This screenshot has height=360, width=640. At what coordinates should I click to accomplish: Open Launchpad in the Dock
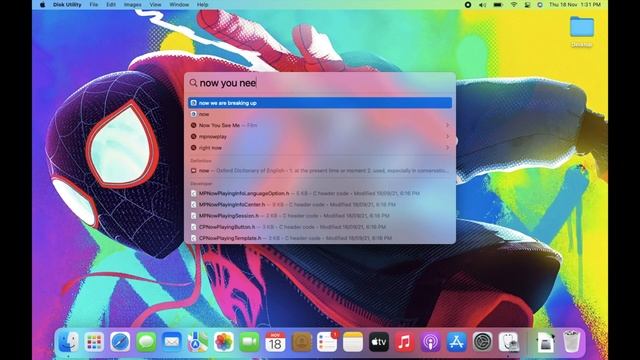click(94, 342)
